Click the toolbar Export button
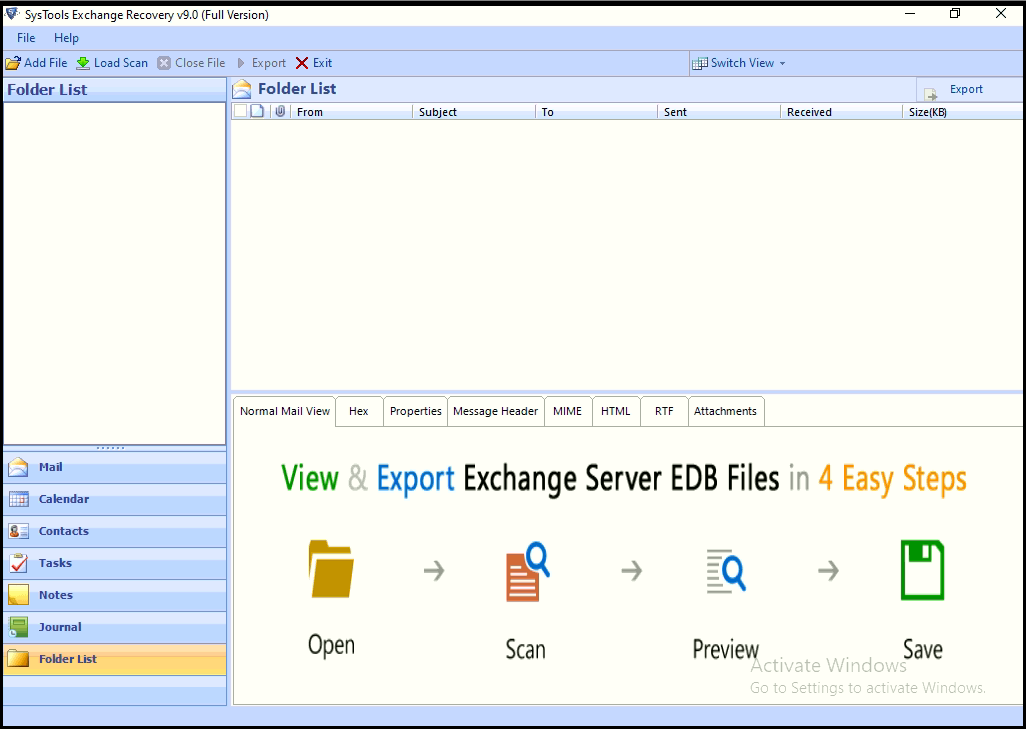Screen dimensions: 1026x729 [x=261, y=63]
